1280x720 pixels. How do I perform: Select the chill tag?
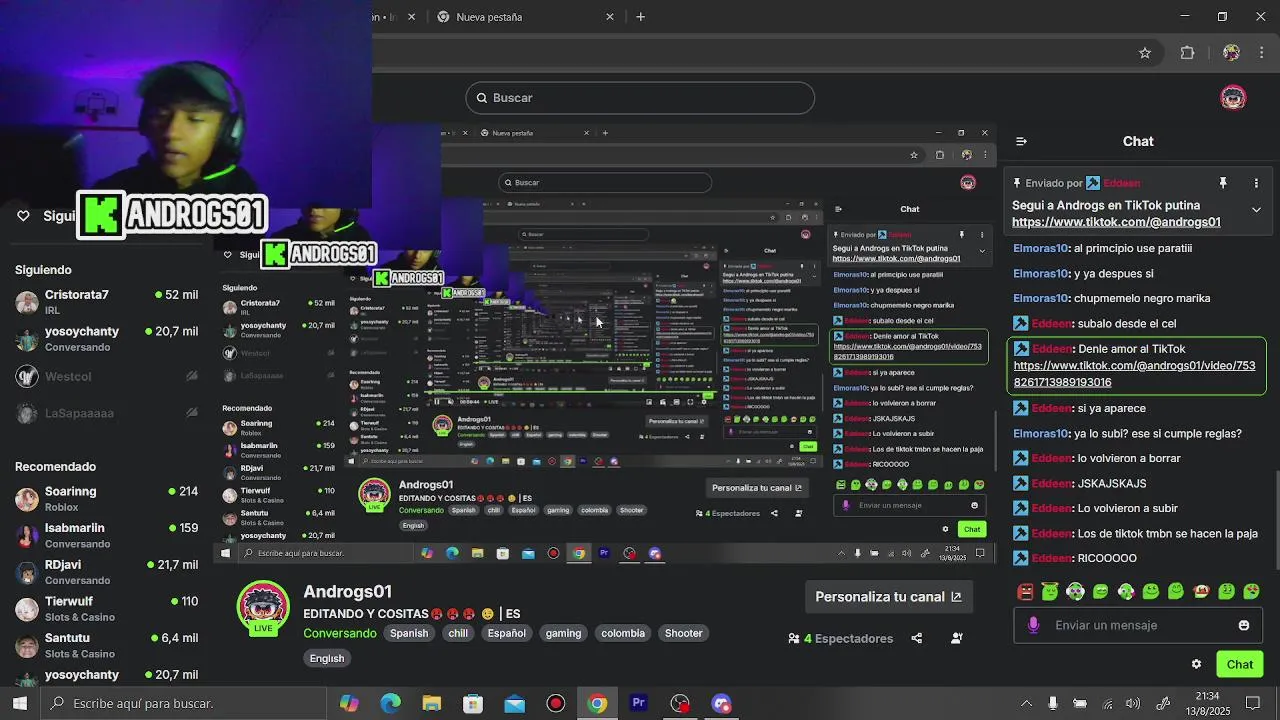[458, 633]
